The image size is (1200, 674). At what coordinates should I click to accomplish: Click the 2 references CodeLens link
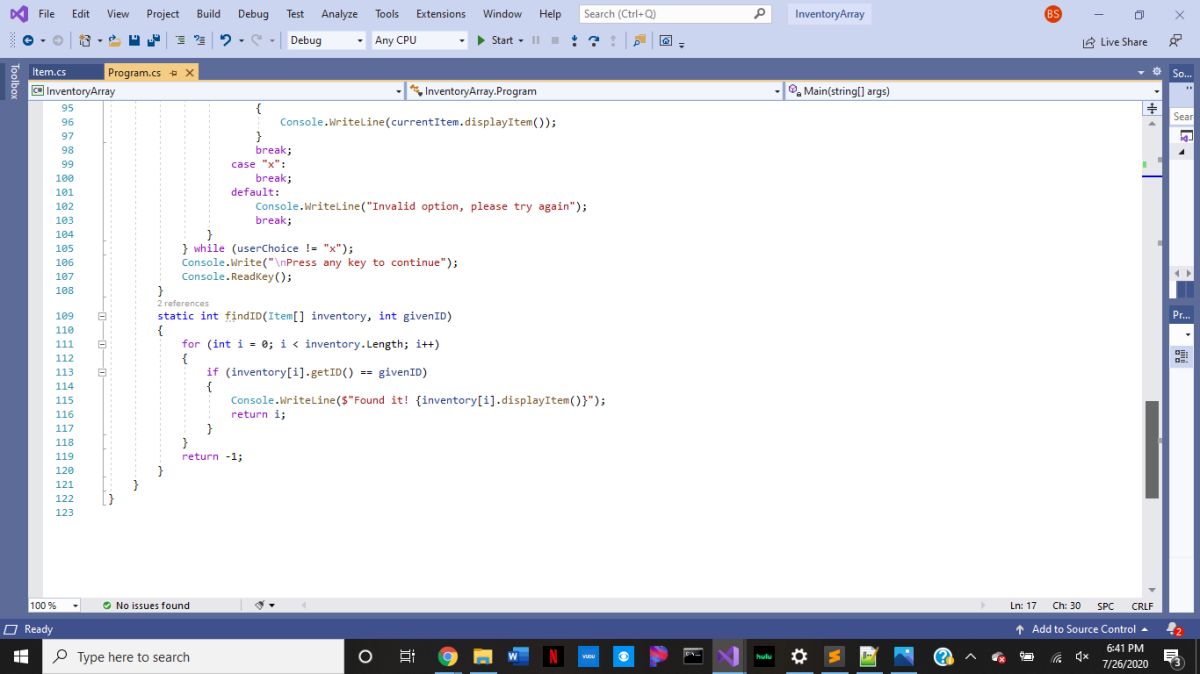click(x=183, y=303)
